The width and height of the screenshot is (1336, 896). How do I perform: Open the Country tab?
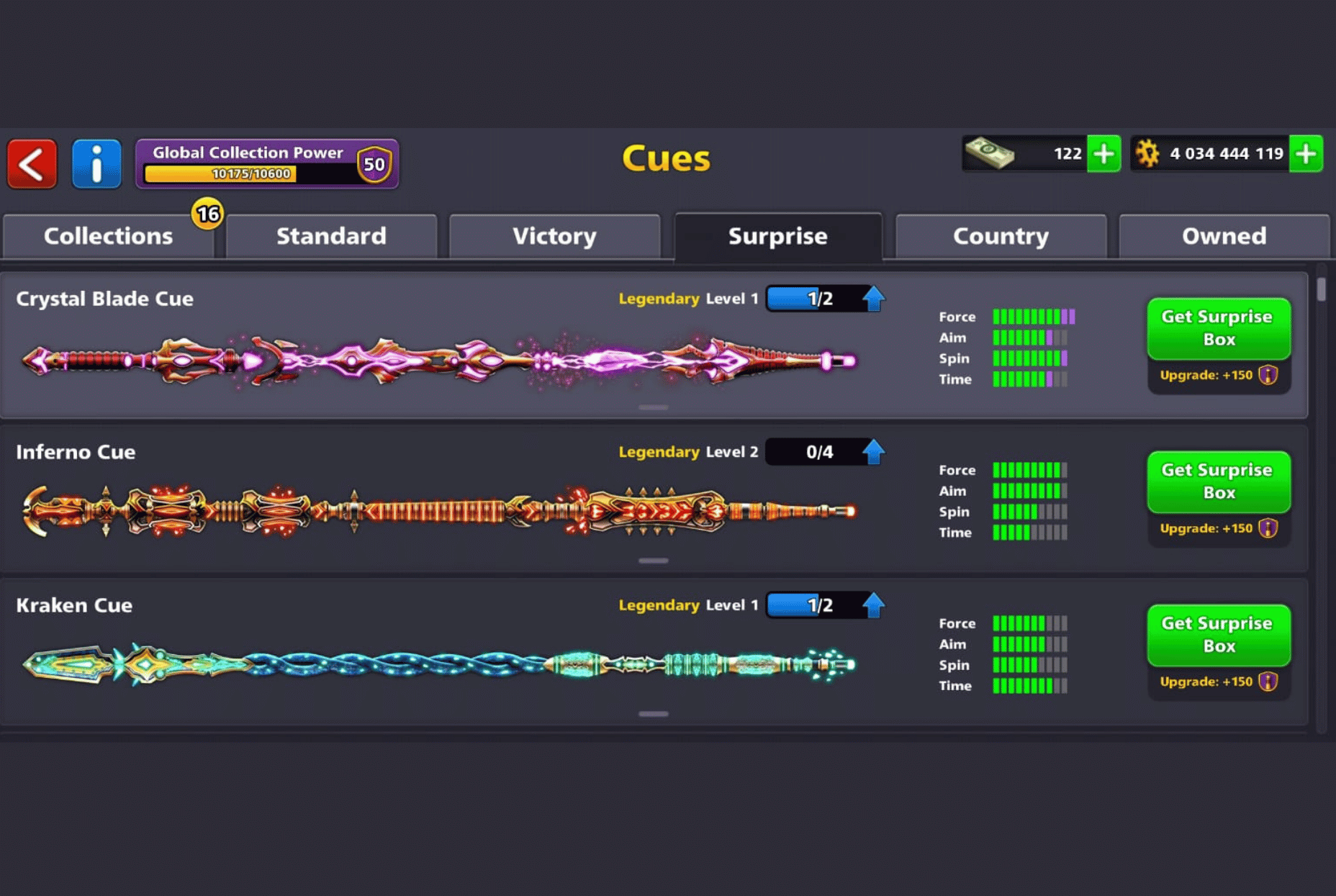[1001, 236]
